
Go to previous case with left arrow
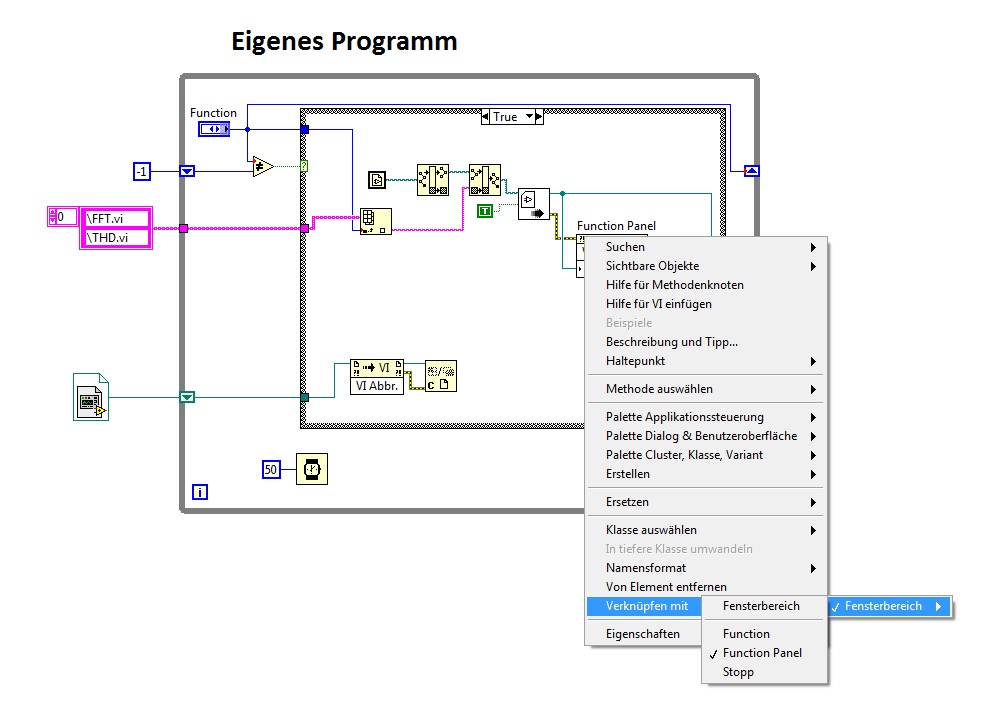[485, 117]
